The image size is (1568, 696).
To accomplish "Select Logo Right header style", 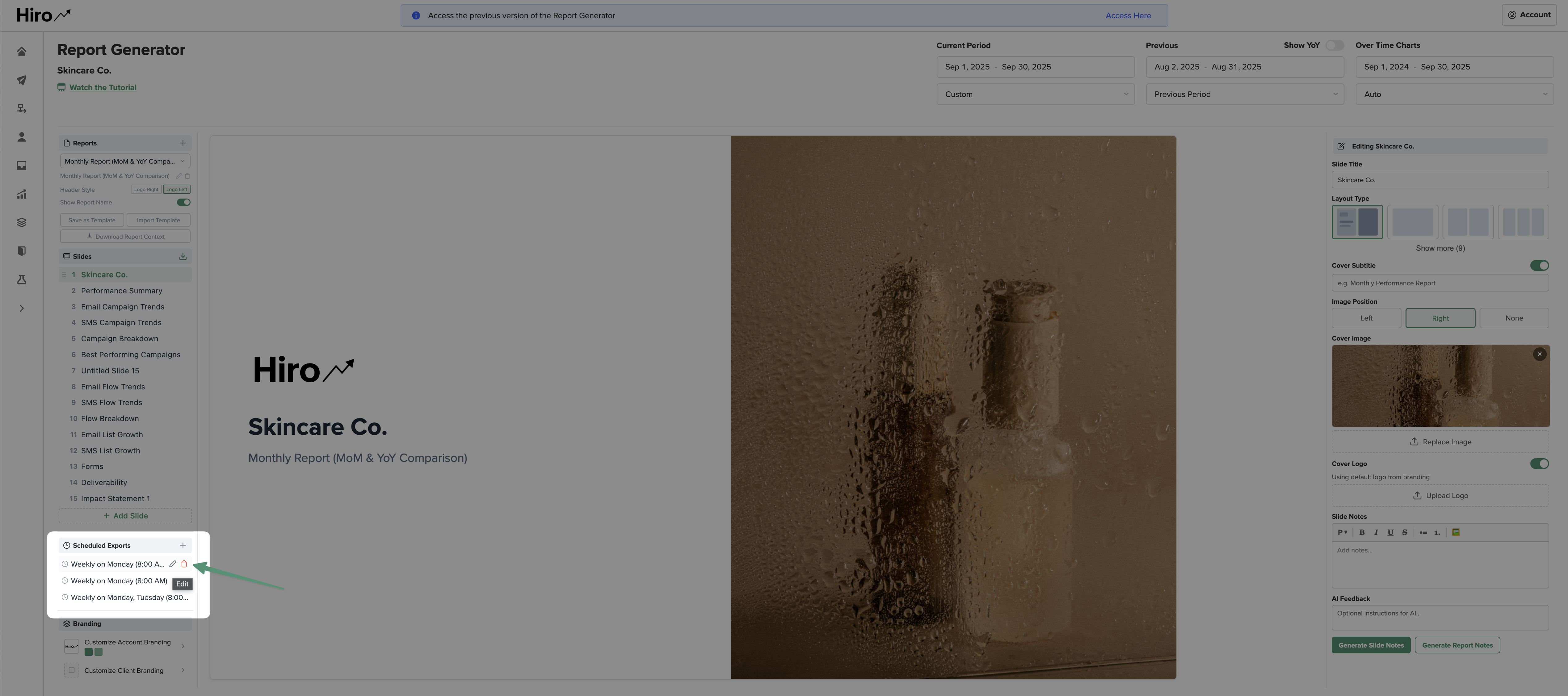I will 146,190.
